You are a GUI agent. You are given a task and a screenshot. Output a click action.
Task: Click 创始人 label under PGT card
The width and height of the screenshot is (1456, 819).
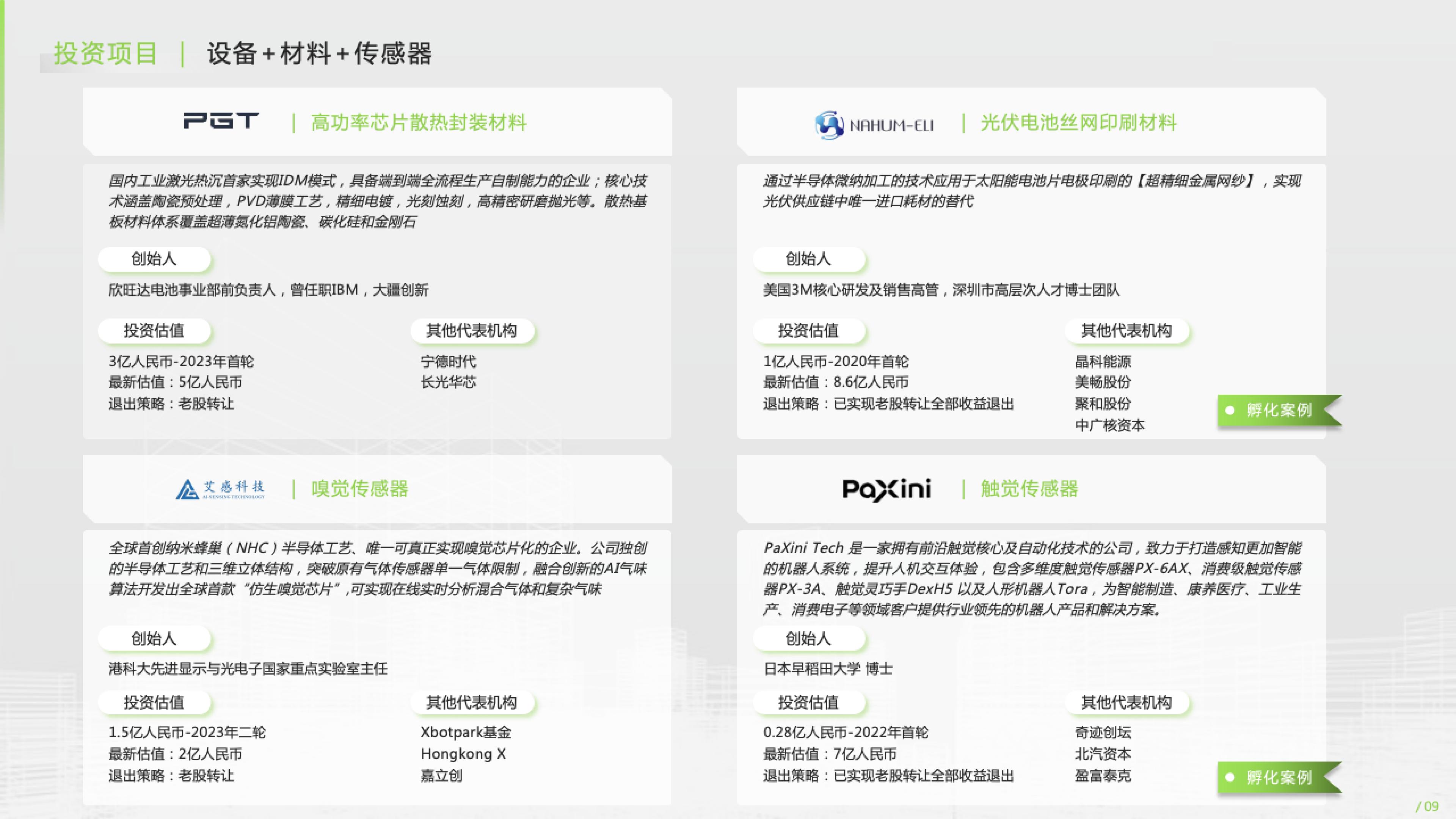click(154, 259)
